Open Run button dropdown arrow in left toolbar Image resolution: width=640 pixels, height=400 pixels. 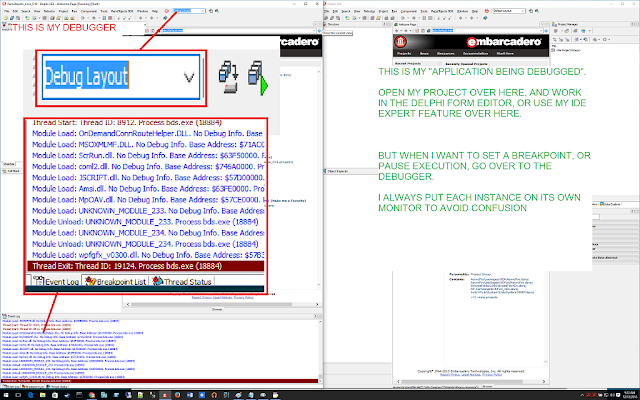(x=88, y=18)
